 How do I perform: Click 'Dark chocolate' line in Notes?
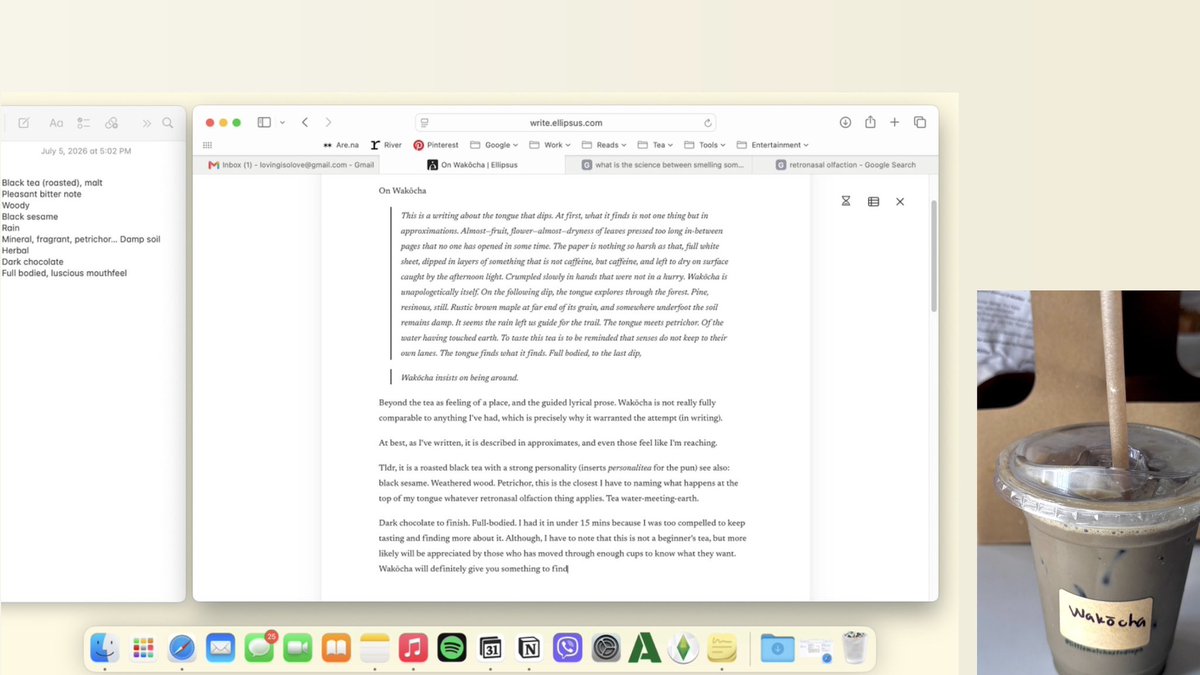point(32,262)
